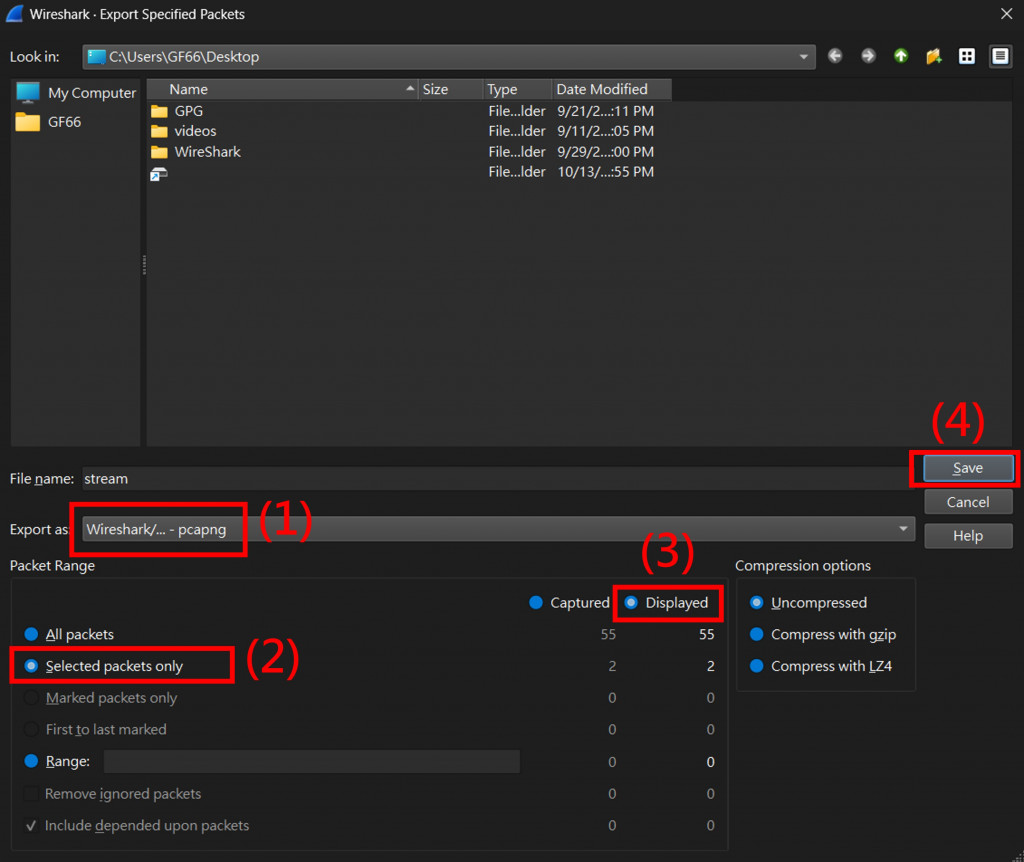Close the Export Specified Packets dialog
Image resolution: width=1024 pixels, height=862 pixels.
1006,14
